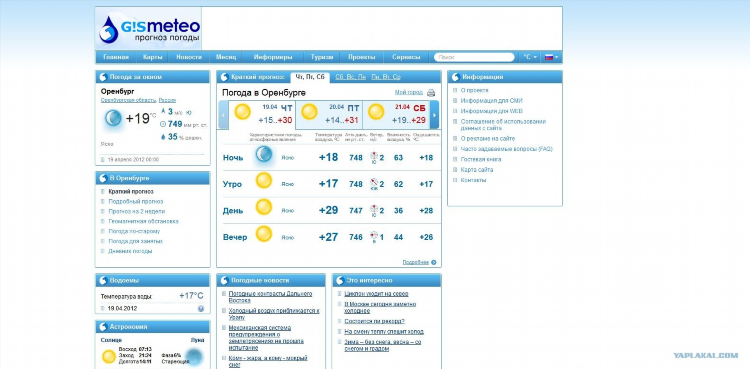Open the Оренбургская область link
The width and height of the screenshot is (750, 369).
tap(129, 100)
